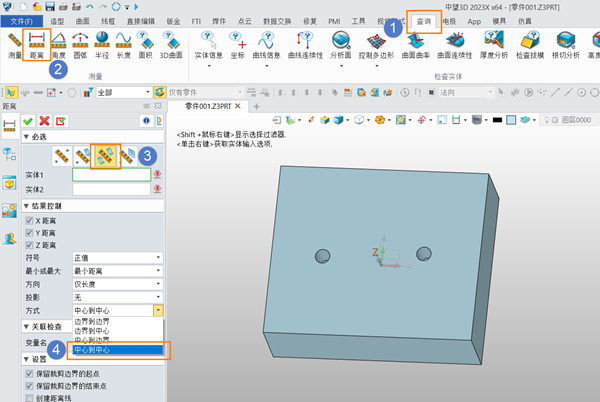Toggle 保留裁剪边界的结束点 checkbox
This screenshot has width=600, height=402.
(x=29, y=386)
